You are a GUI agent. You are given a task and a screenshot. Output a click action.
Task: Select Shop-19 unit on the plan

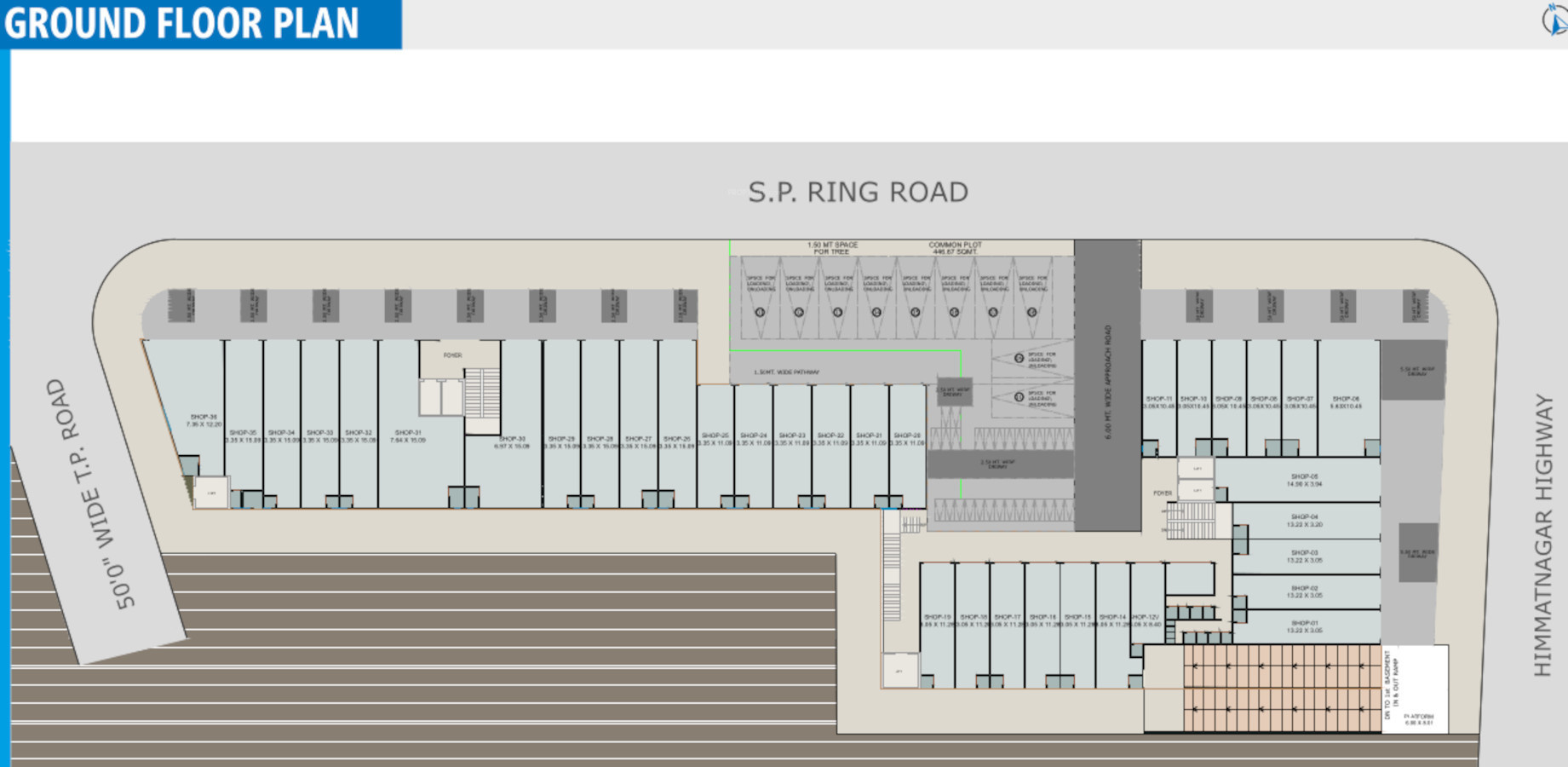pos(937,620)
